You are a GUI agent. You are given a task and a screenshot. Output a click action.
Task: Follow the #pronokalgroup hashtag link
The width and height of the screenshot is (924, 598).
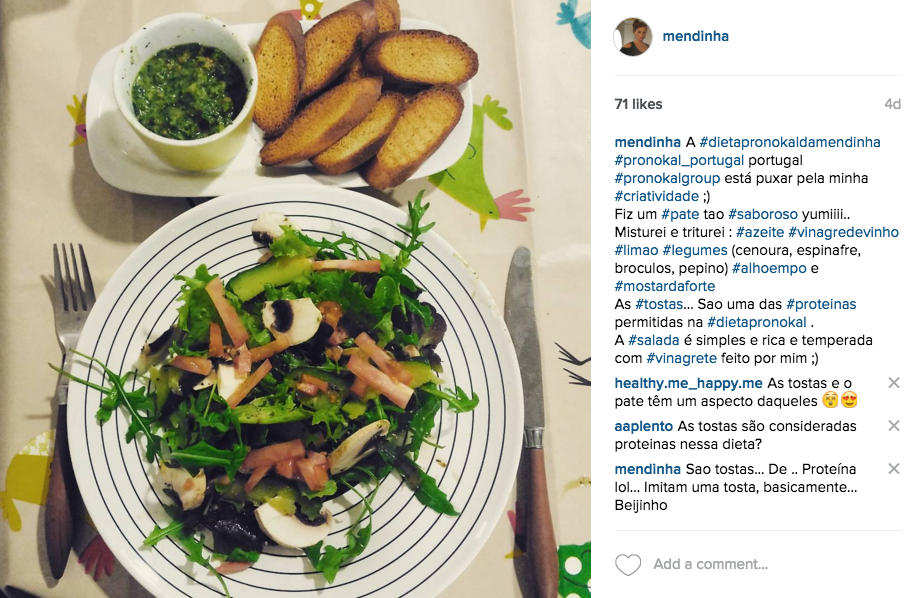(667, 178)
